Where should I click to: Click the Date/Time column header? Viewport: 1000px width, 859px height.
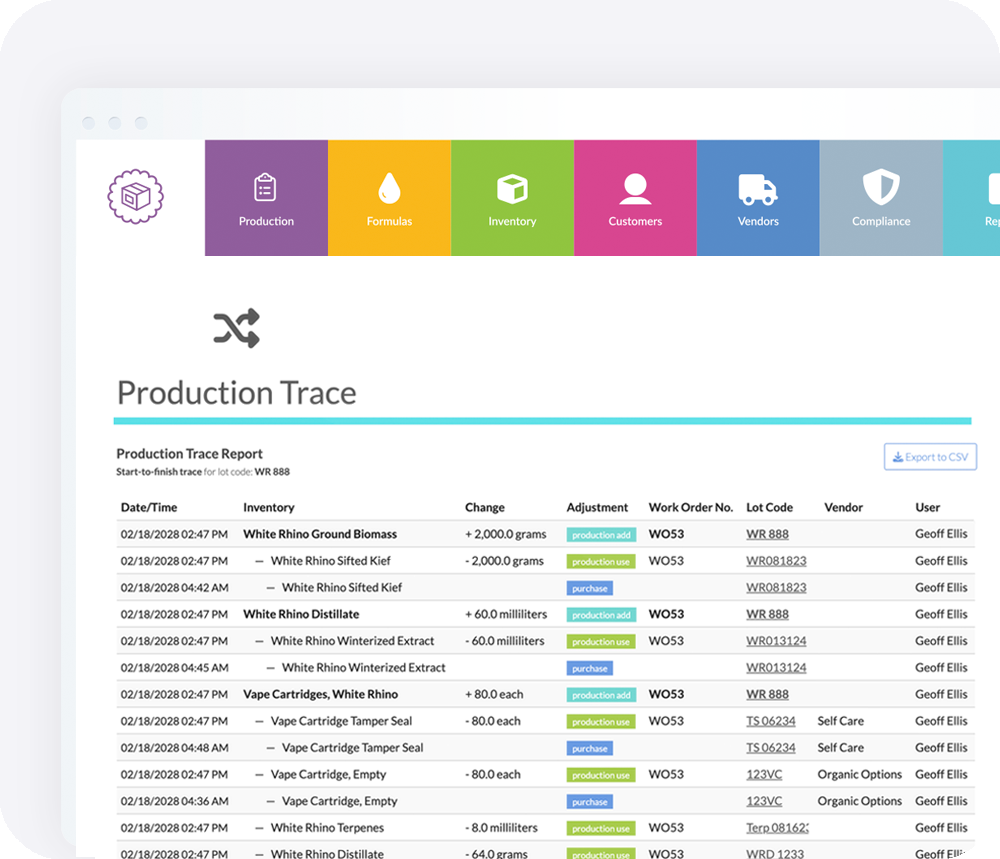click(149, 508)
